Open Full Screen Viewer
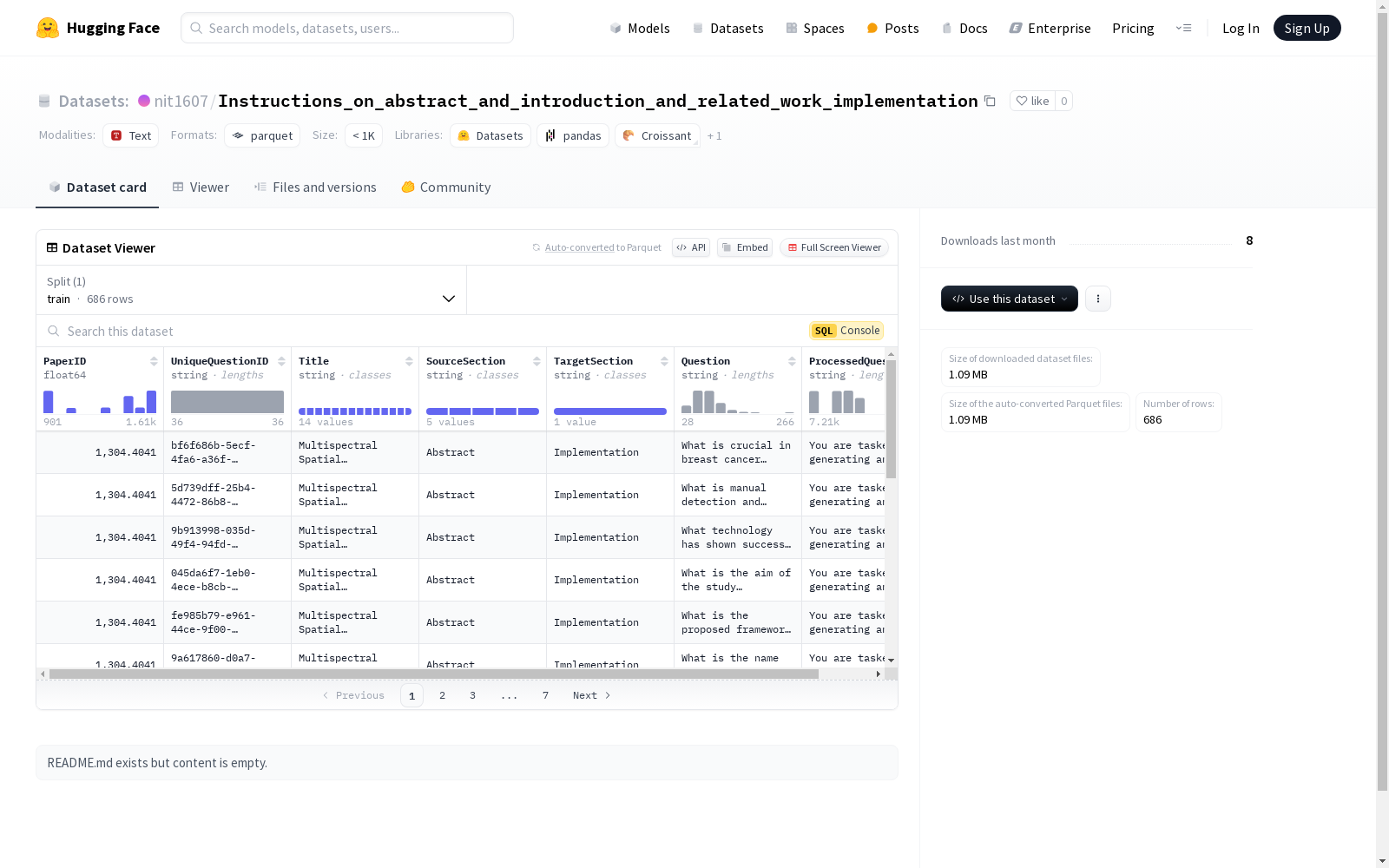1389x868 pixels. point(834,247)
